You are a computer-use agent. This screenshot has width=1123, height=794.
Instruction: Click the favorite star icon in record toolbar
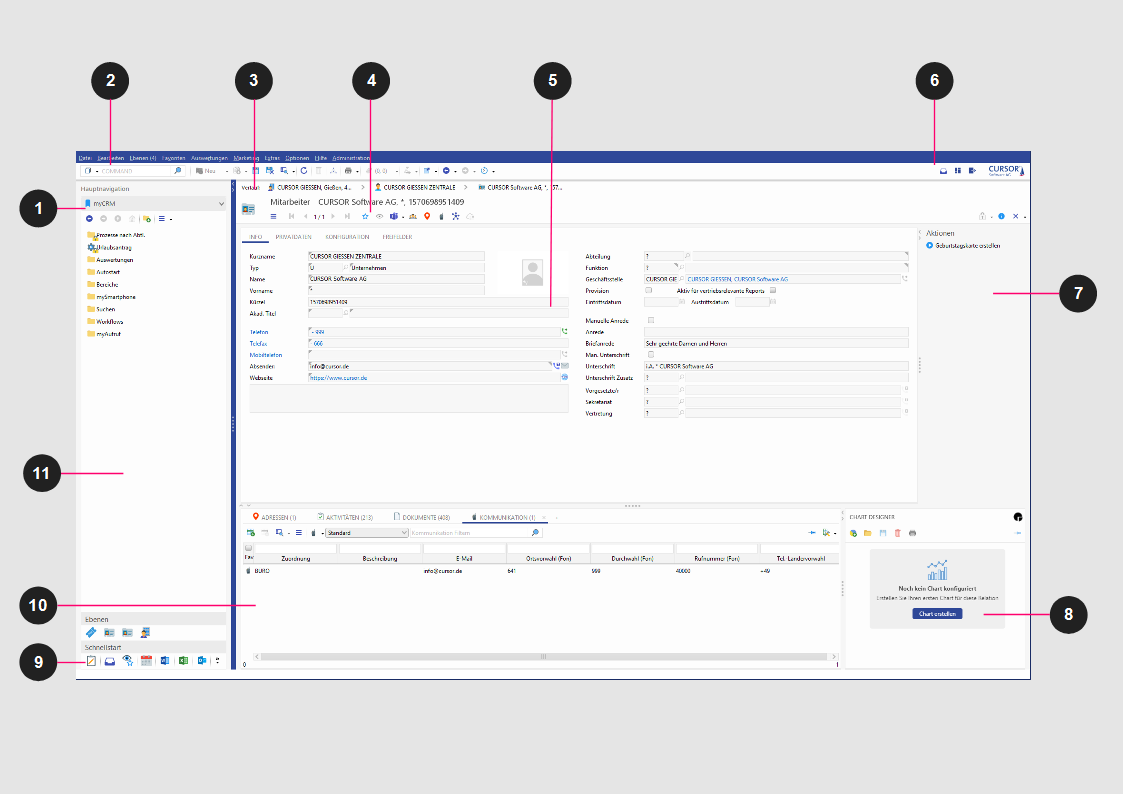[364, 216]
